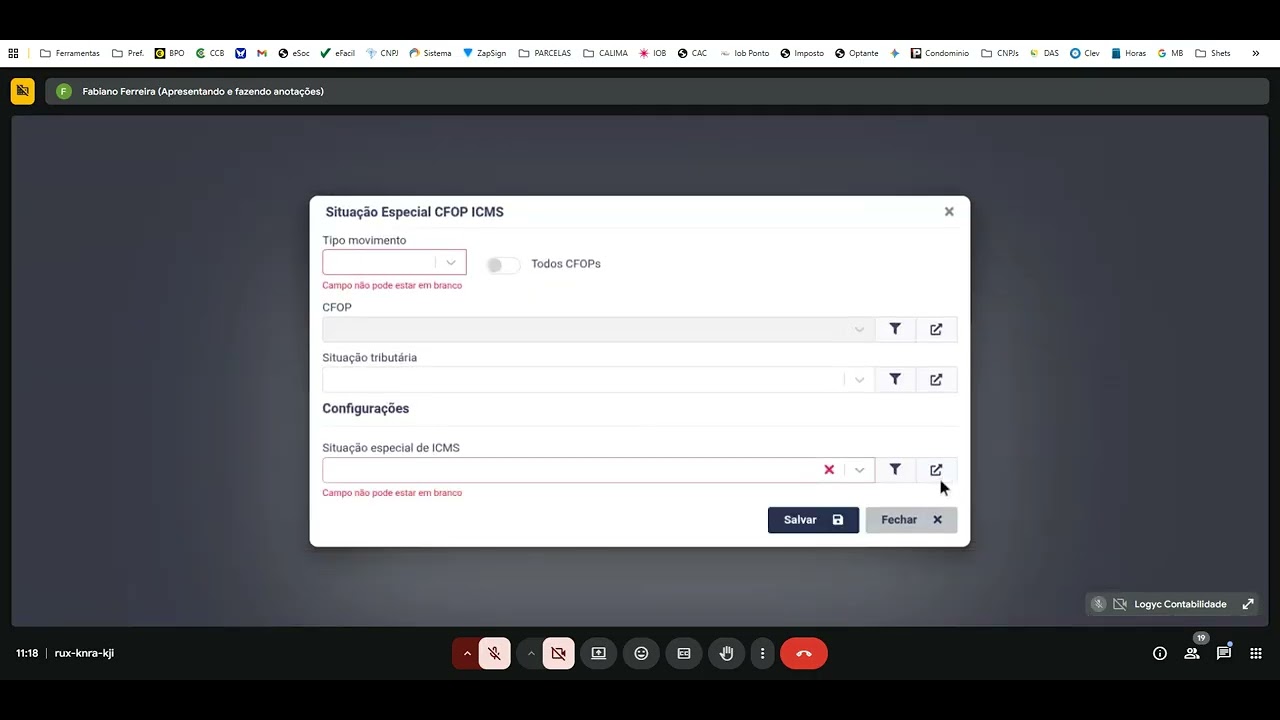Click the Salvar button
The image size is (1280, 720).
pos(813,520)
